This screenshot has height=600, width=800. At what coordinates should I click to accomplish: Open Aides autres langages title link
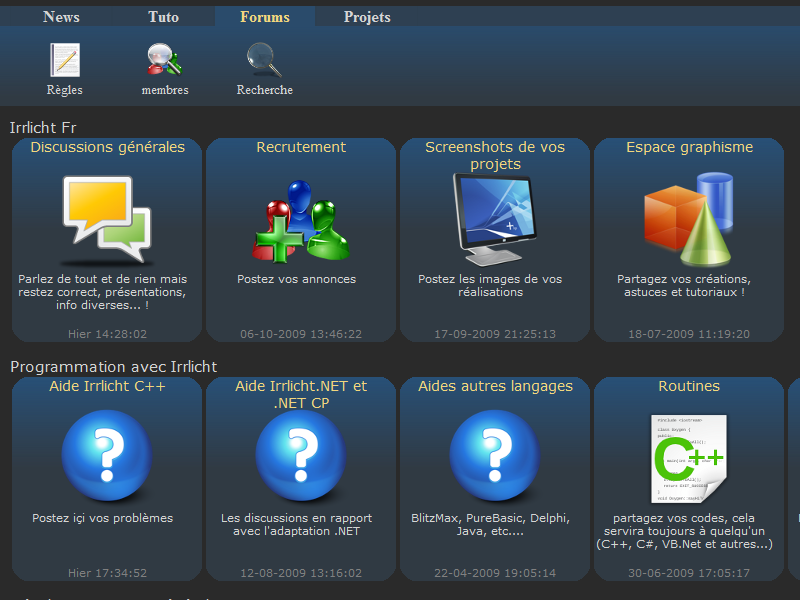point(495,386)
